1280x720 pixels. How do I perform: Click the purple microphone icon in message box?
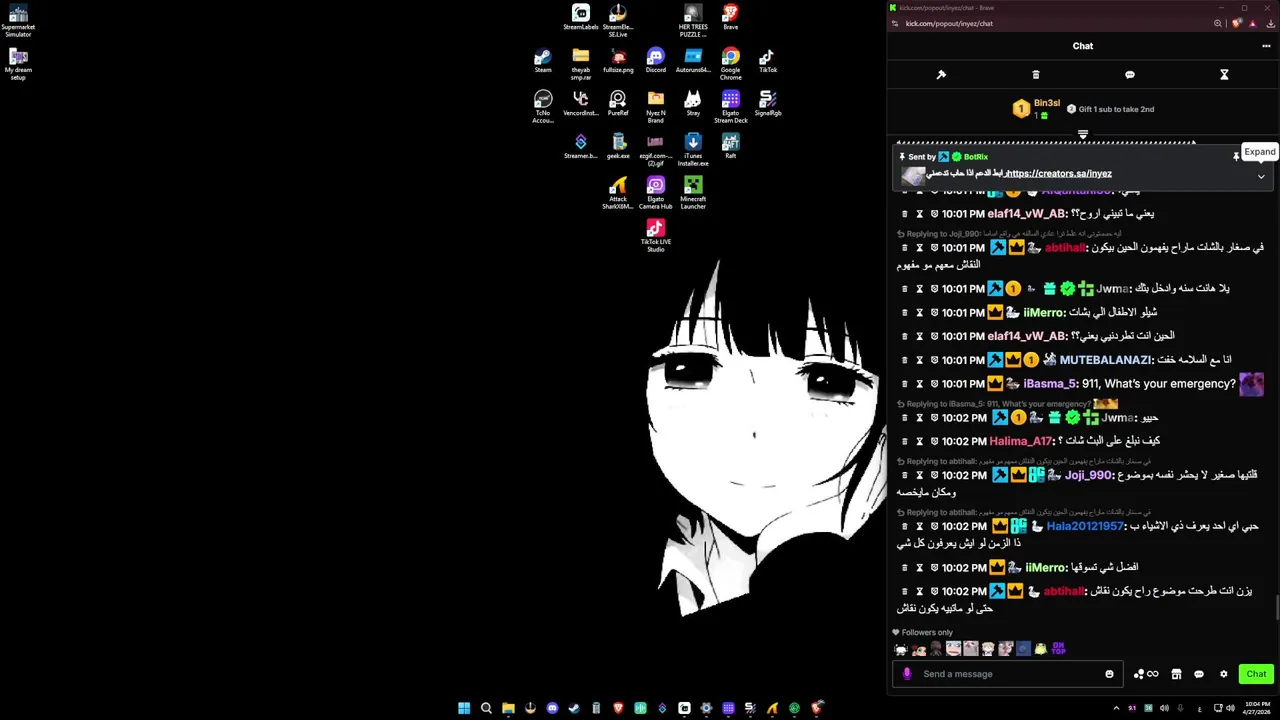907,674
